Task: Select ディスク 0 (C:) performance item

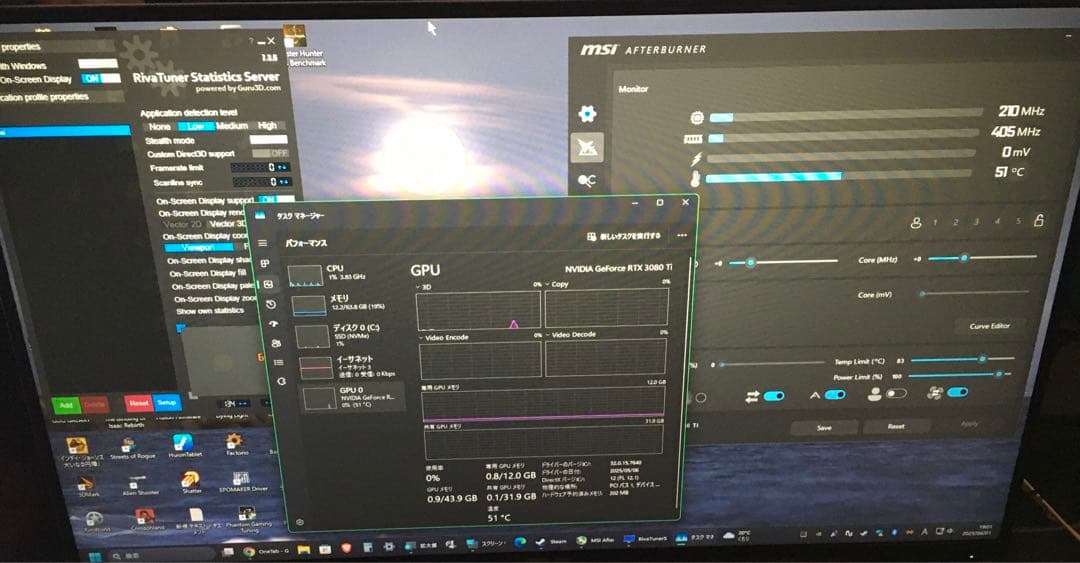Action: (x=347, y=334)
